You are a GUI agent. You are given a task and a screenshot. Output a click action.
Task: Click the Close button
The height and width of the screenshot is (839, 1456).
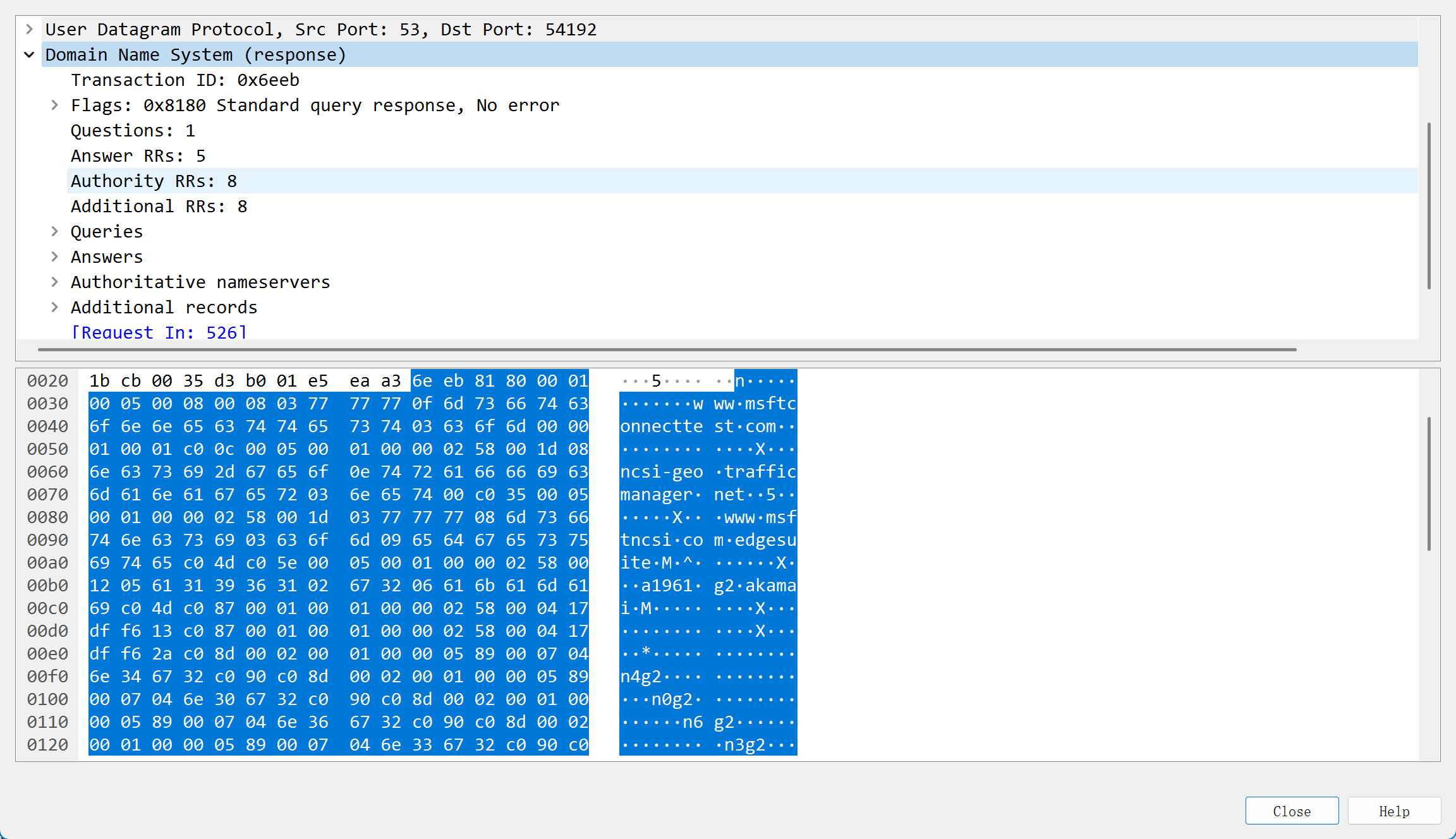tap(1292, 811)
